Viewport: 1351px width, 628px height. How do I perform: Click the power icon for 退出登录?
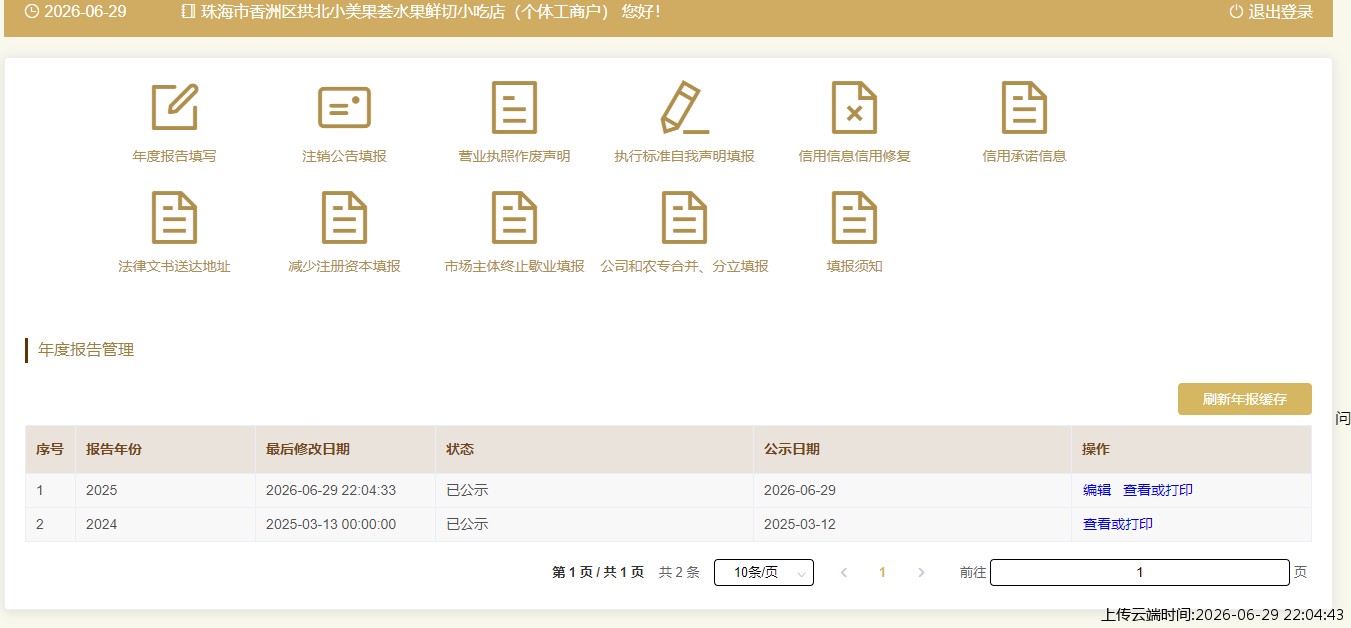pos(1236,12)
